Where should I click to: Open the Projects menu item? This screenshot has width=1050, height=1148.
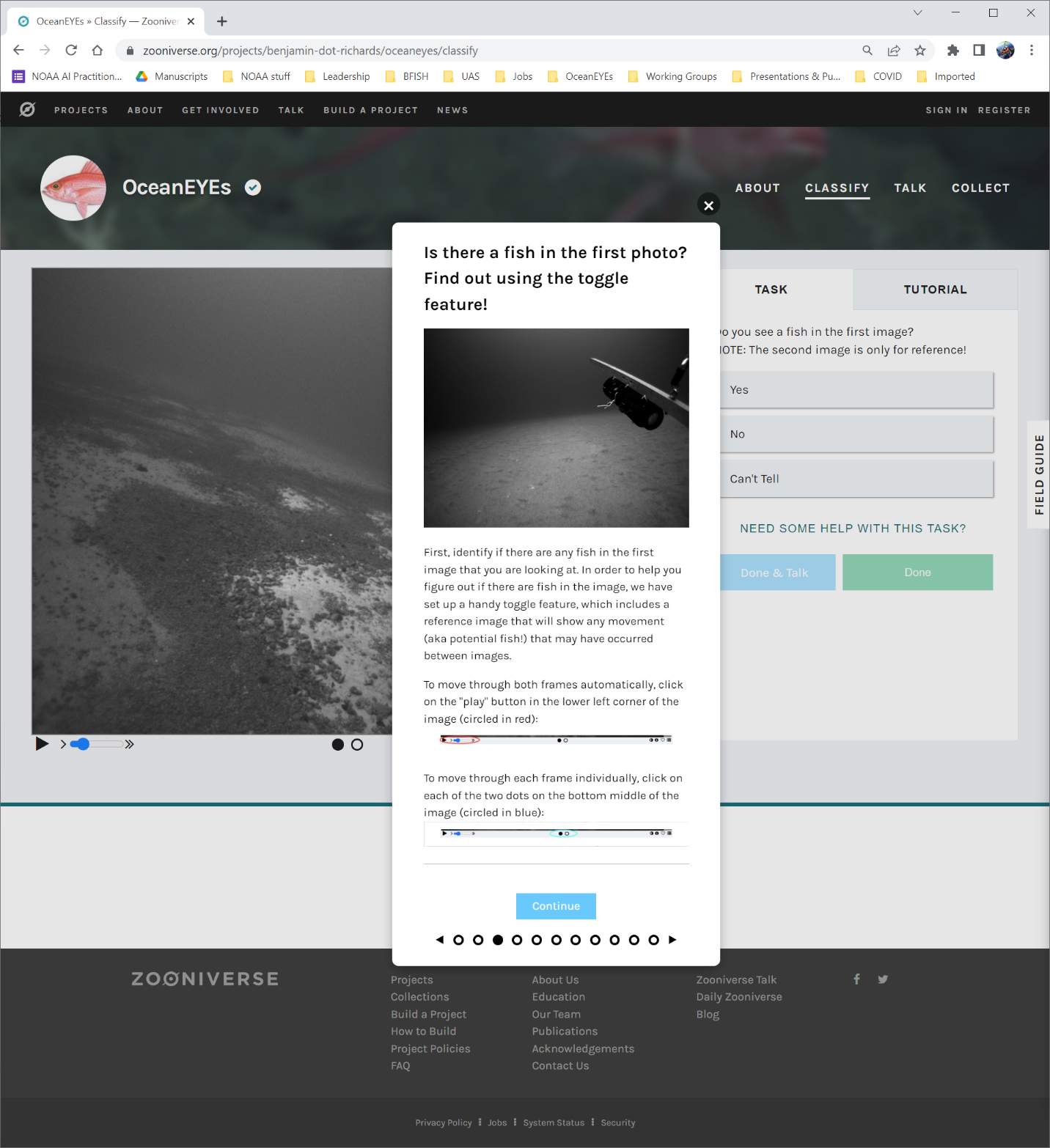click(x=81, y=110)
